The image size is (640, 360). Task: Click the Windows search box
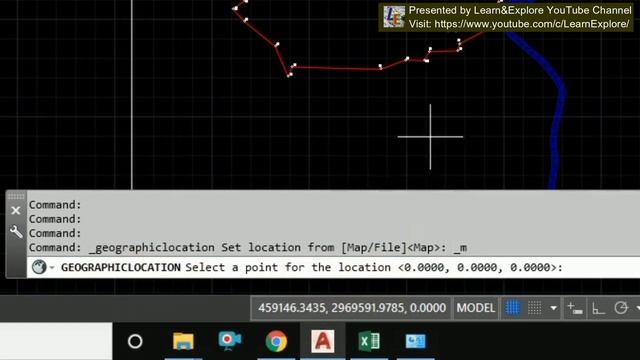56,341
